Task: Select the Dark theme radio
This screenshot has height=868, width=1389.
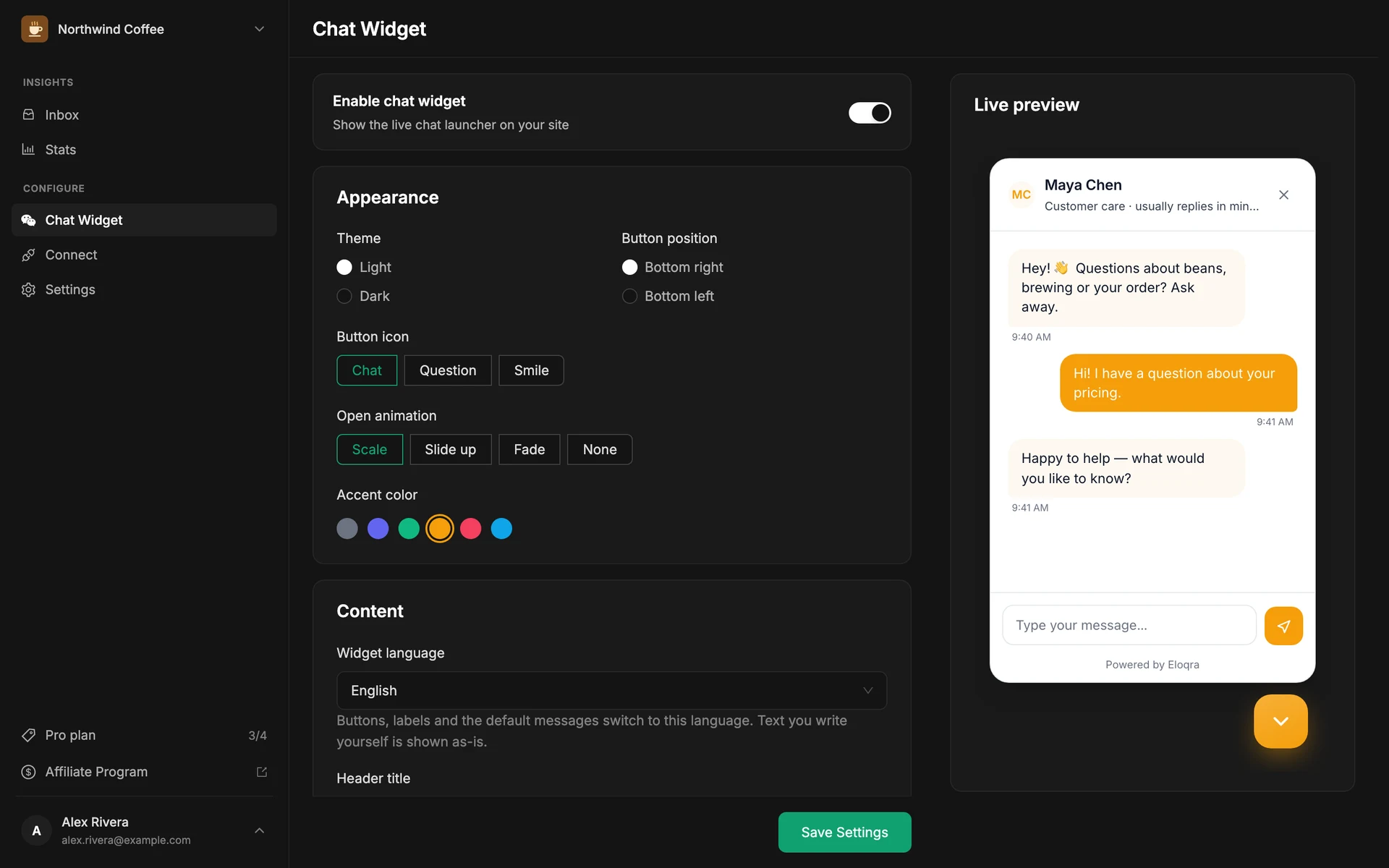Action: [x=344, y=296]
